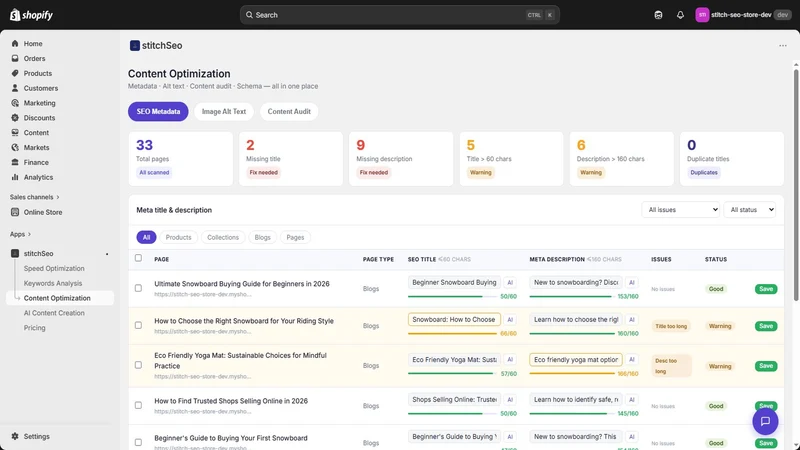Save the Ultimate Snowboard Buying Guide row
Viewport: 800px width, 450px height.
[766, 289]
